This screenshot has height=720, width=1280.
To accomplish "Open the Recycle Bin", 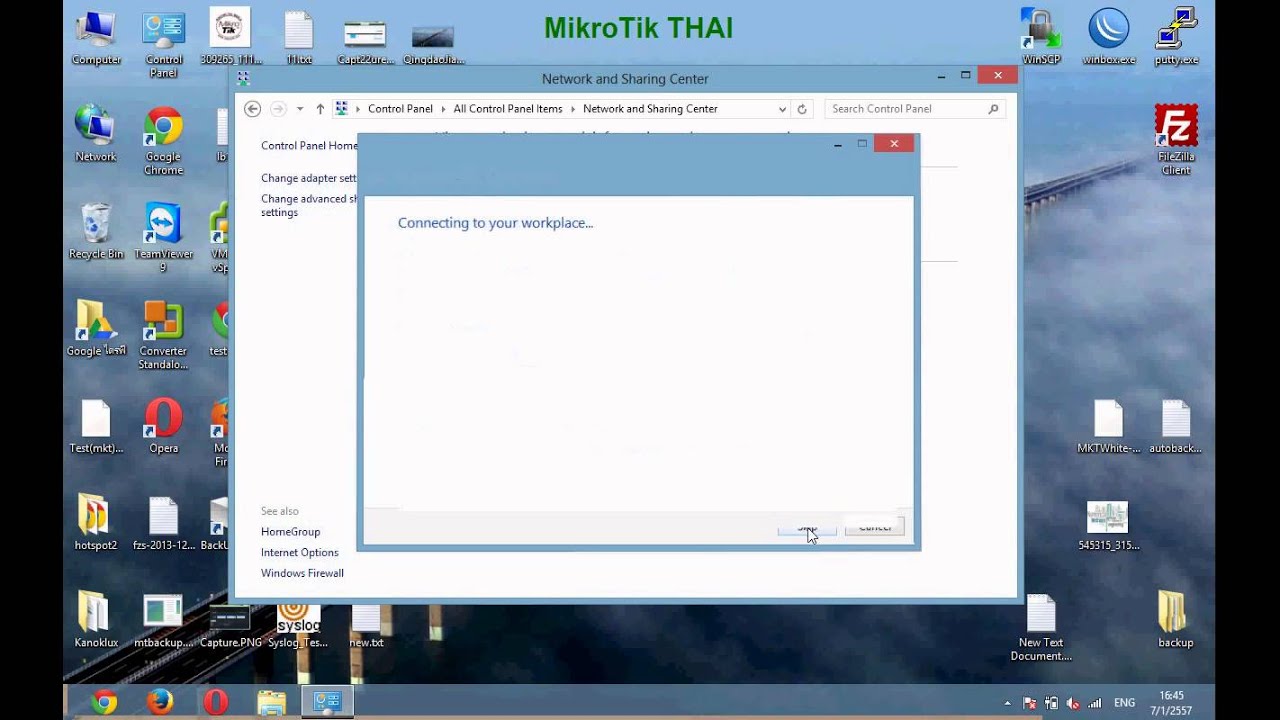I will (x=96, y=231).
